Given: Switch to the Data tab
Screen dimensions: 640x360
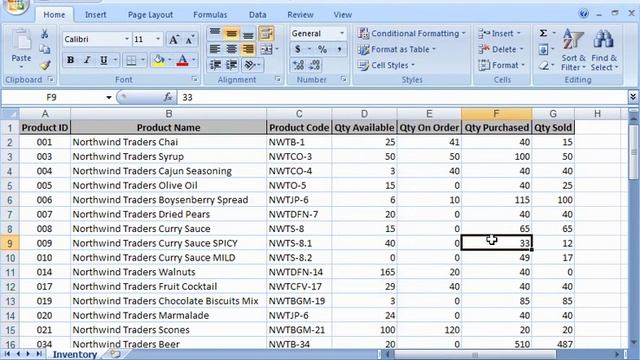Looking at the screenshot, I should pos(258,15).
